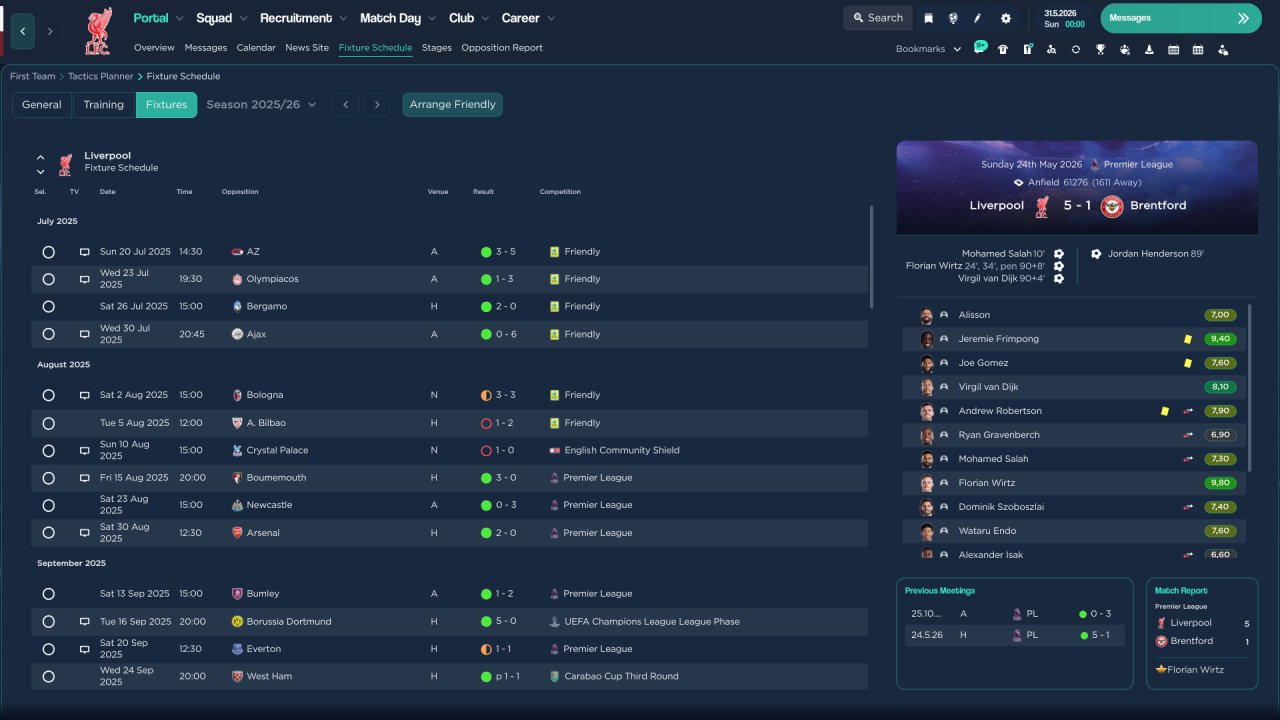Open the bookmark icon in the top toolbar
This screenshot has width=1280, height=720.
(929, 18)
